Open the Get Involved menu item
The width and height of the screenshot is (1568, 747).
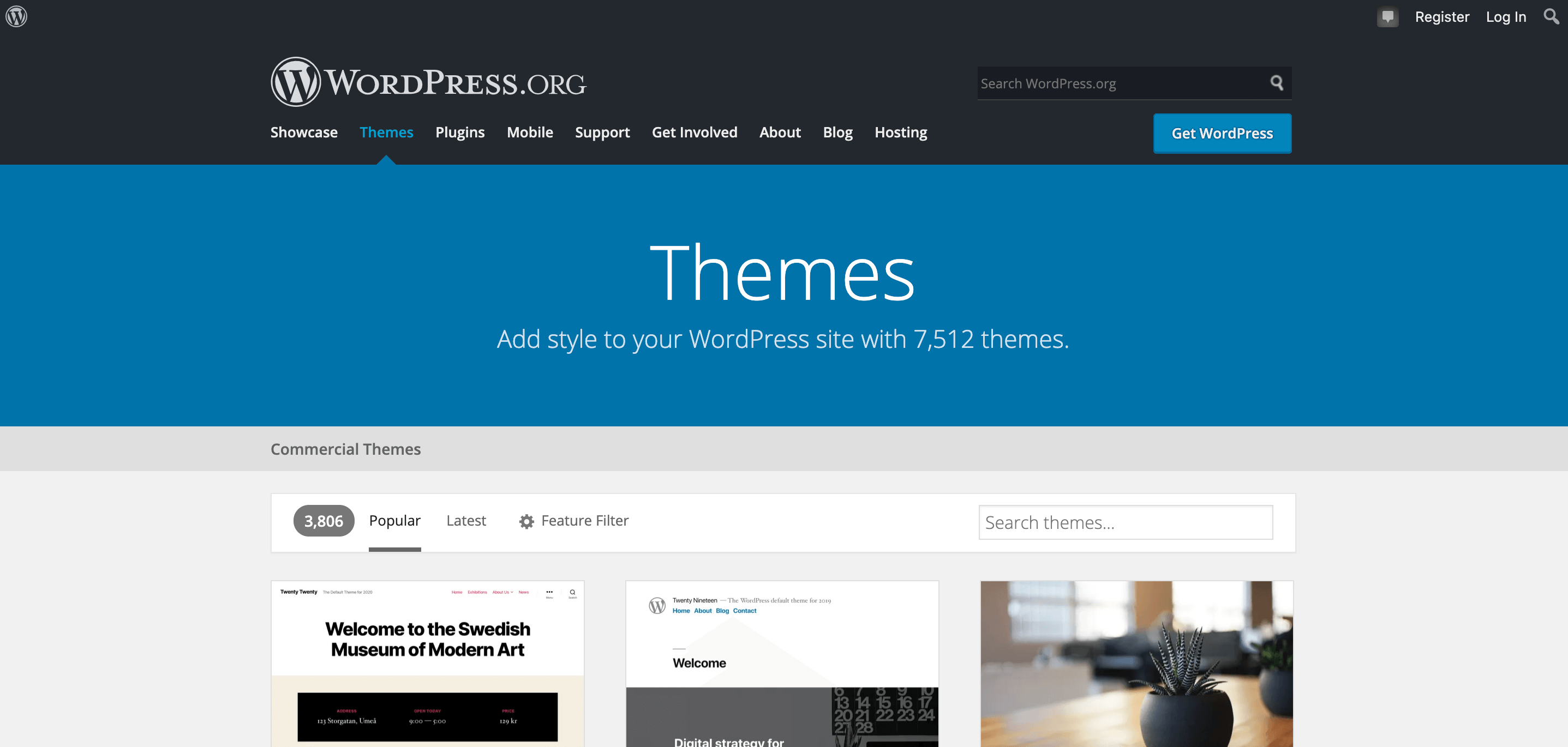point(695,132)
